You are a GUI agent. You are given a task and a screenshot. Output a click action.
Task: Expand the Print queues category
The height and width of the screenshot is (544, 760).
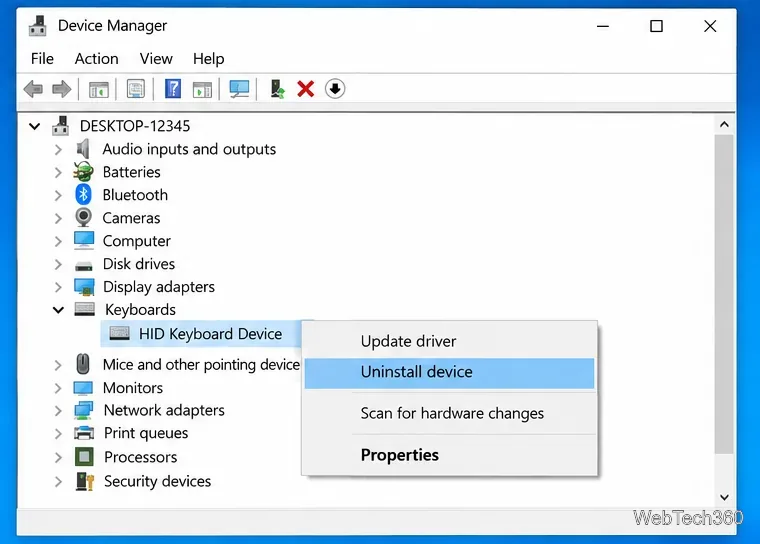(x=58, y=433)
